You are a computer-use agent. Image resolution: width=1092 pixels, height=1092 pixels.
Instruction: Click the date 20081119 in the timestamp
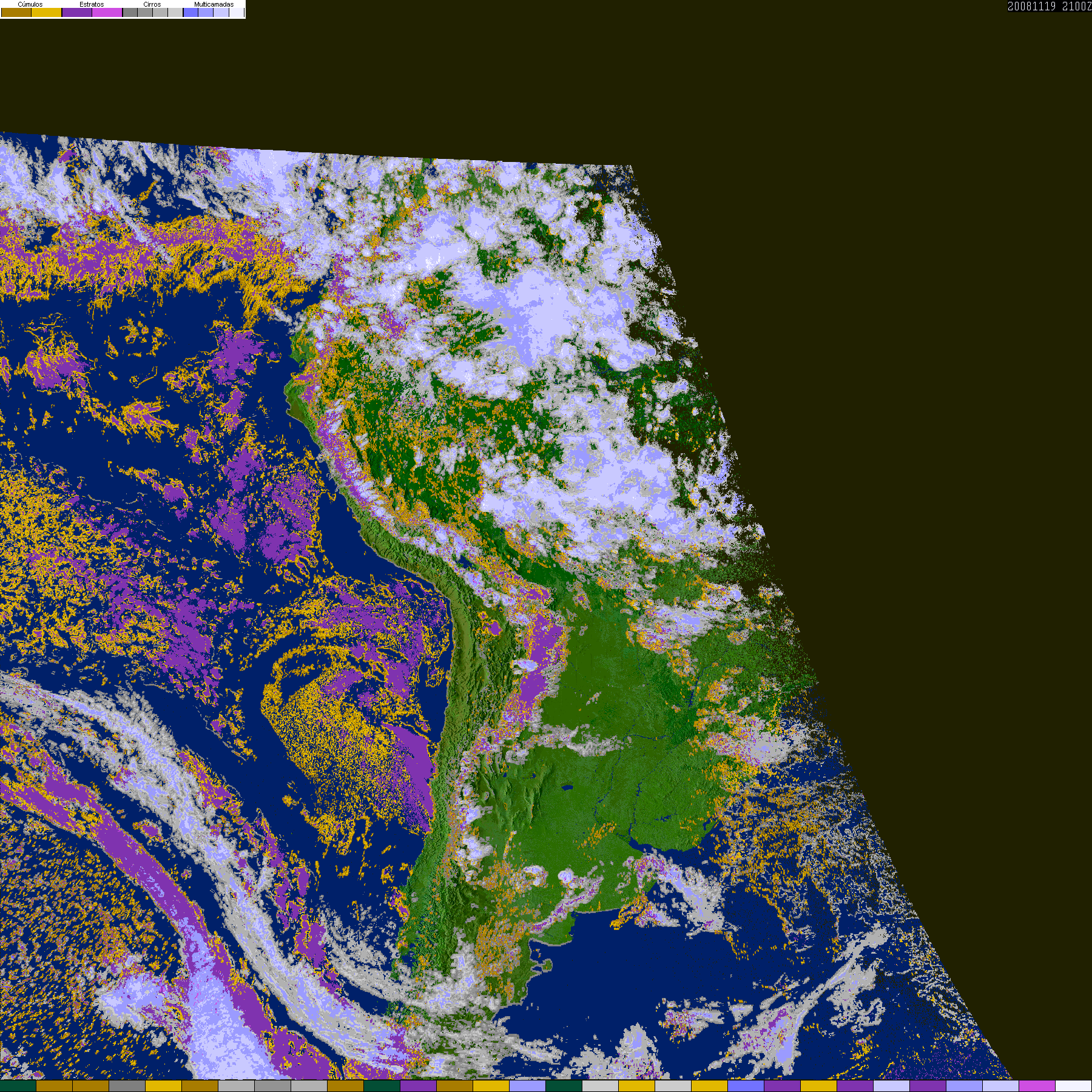pyautogui.click(x=1032, y=6)
